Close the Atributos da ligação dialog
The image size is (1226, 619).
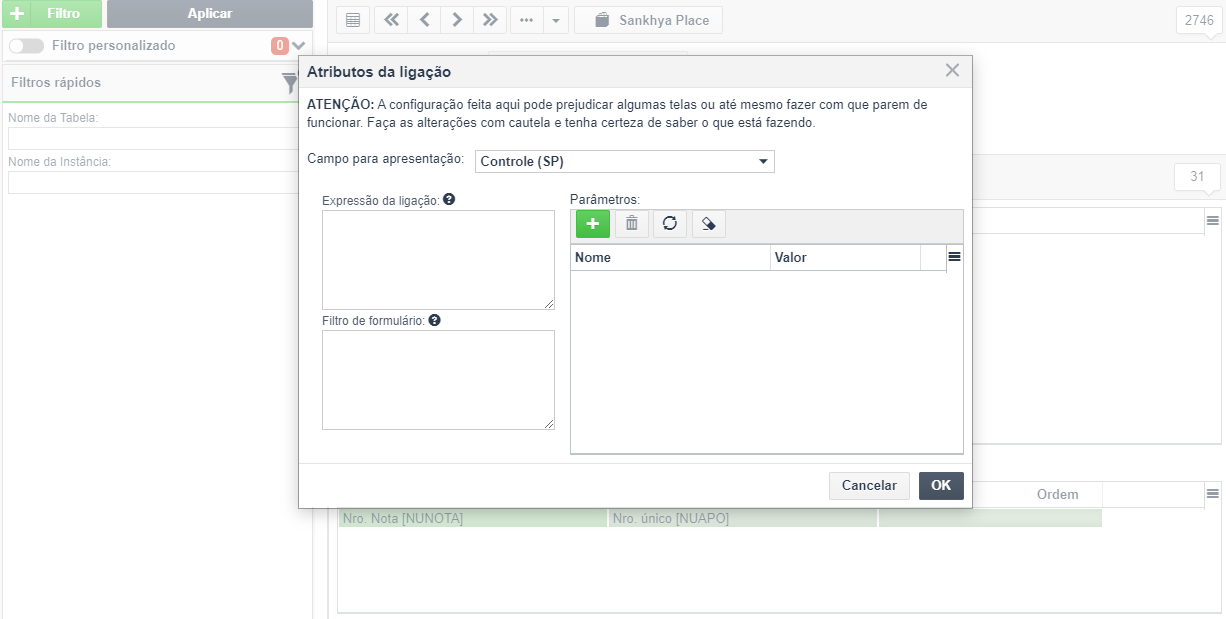(x=952, y=70)
